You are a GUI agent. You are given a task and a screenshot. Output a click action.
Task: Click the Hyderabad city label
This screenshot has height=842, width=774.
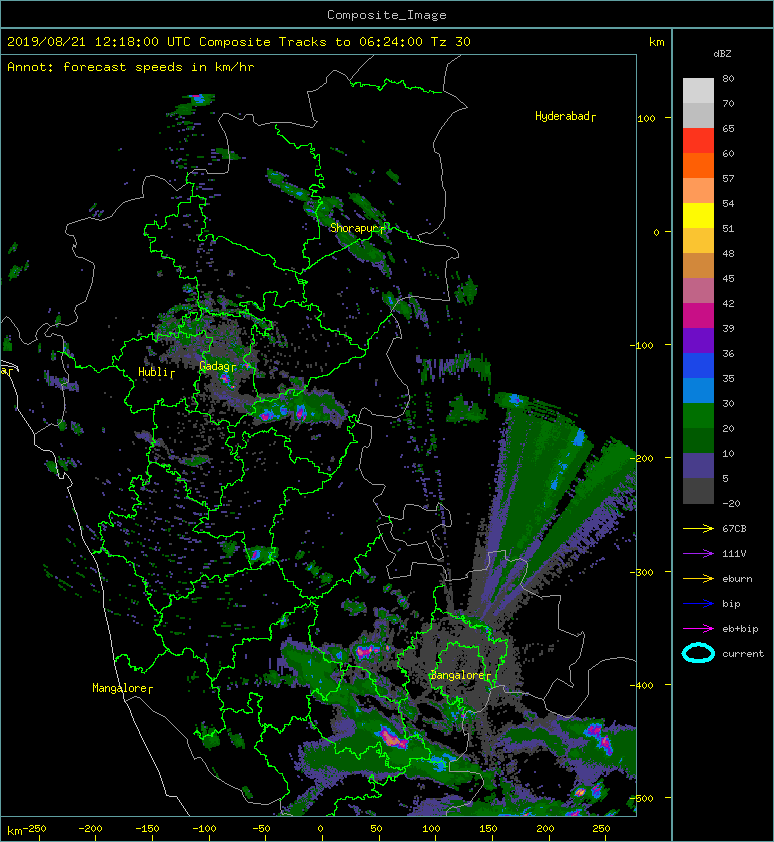[565, 116]
